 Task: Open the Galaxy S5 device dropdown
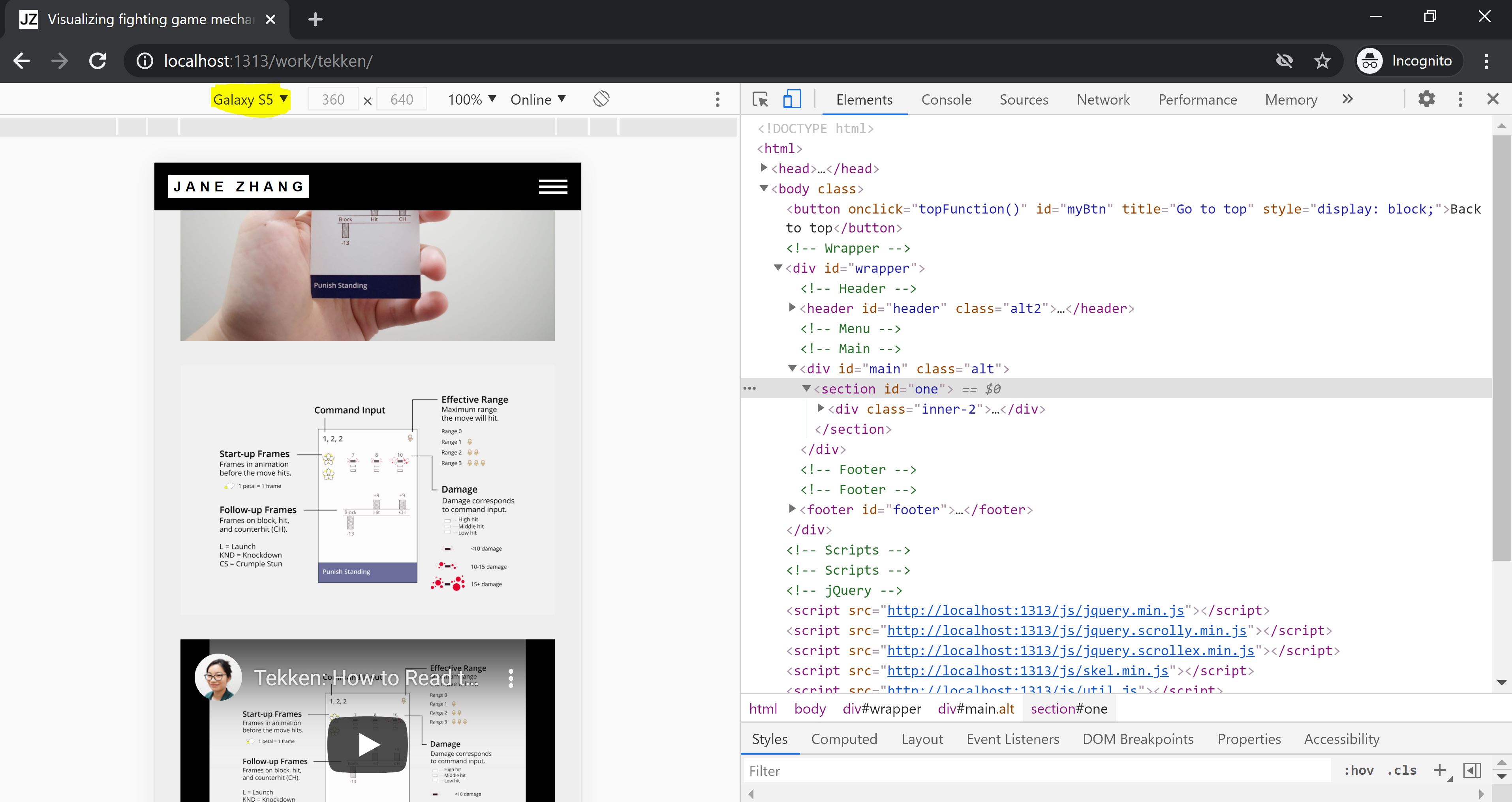[x=250, y=99]
